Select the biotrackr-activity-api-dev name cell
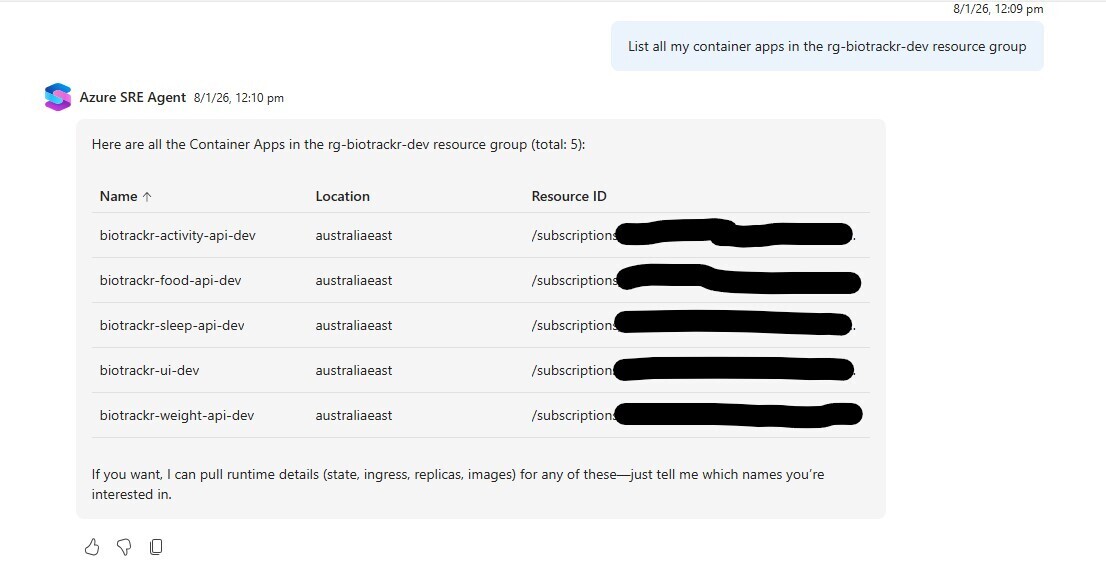This screenshot has height=571, width=1106. pyautogui.click(x=177, y=235)
